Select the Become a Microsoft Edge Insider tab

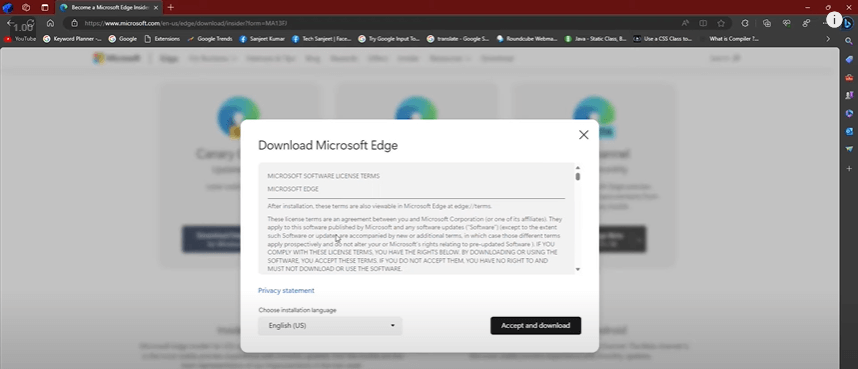109,8
